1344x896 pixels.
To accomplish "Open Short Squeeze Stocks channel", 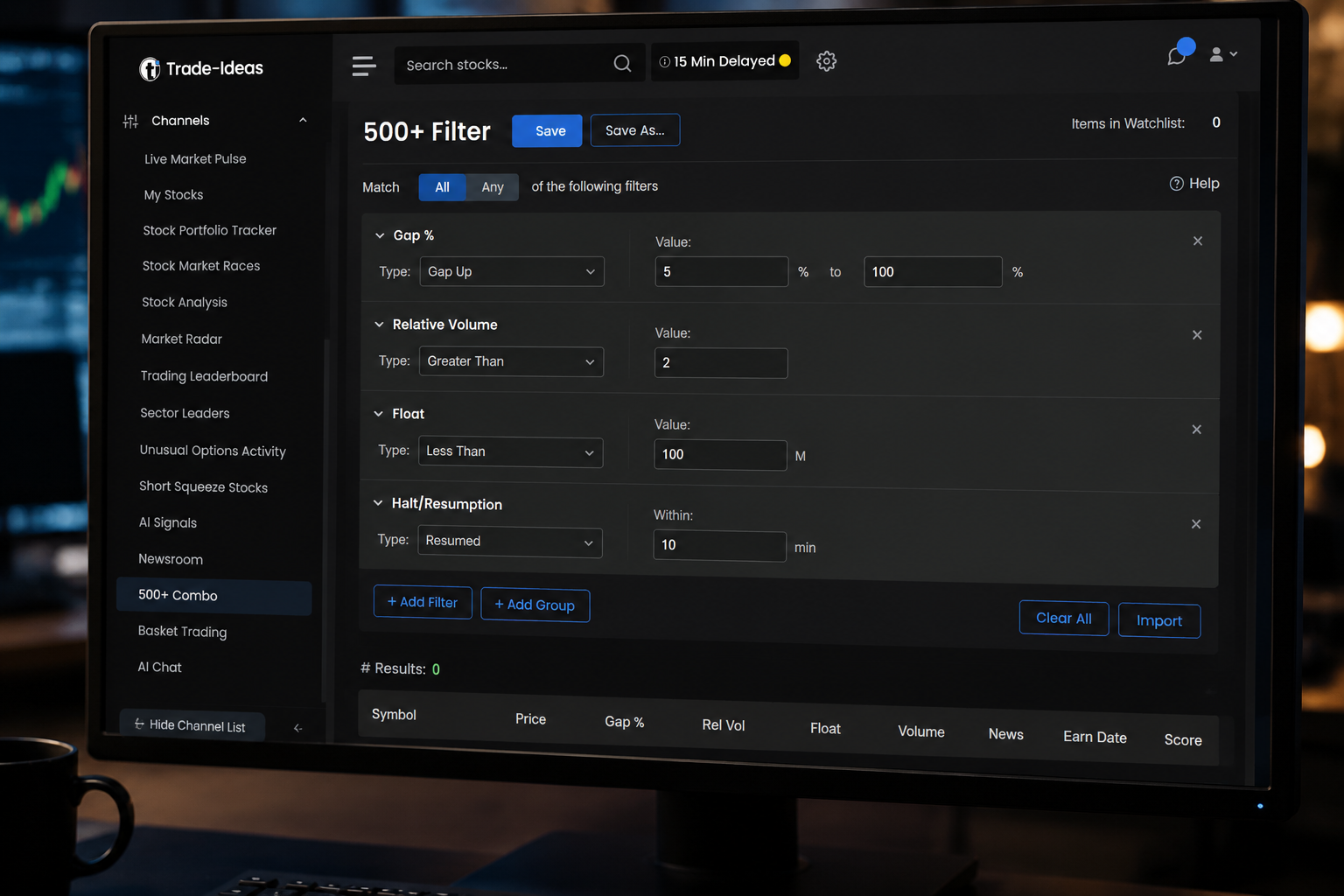I will click(x=203, y=487).
